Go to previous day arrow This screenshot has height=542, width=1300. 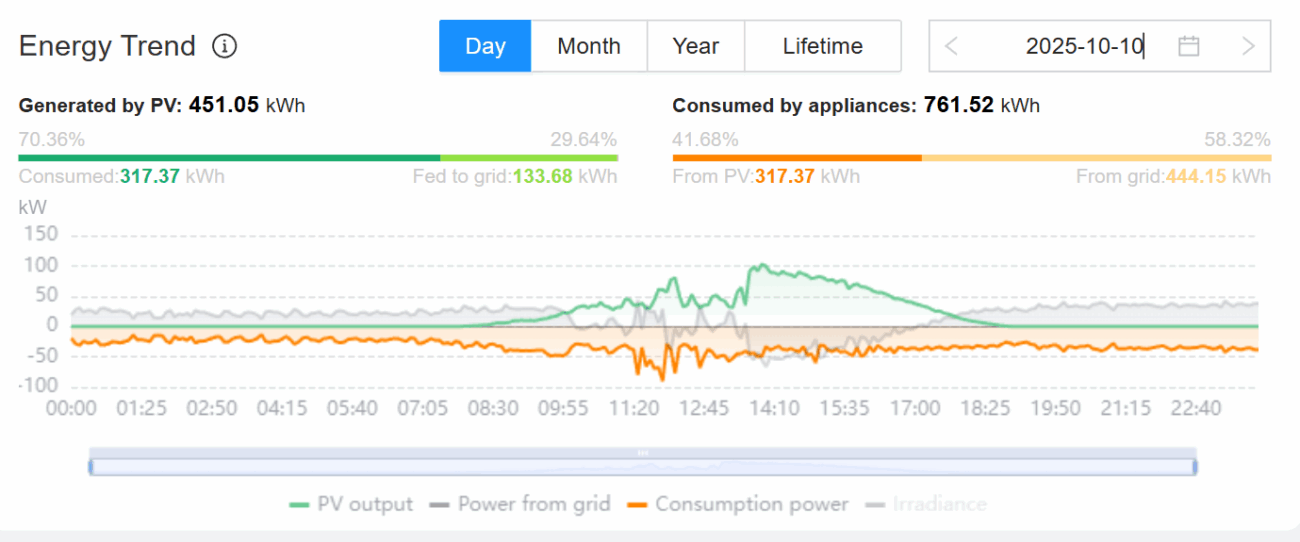point(951,46)
